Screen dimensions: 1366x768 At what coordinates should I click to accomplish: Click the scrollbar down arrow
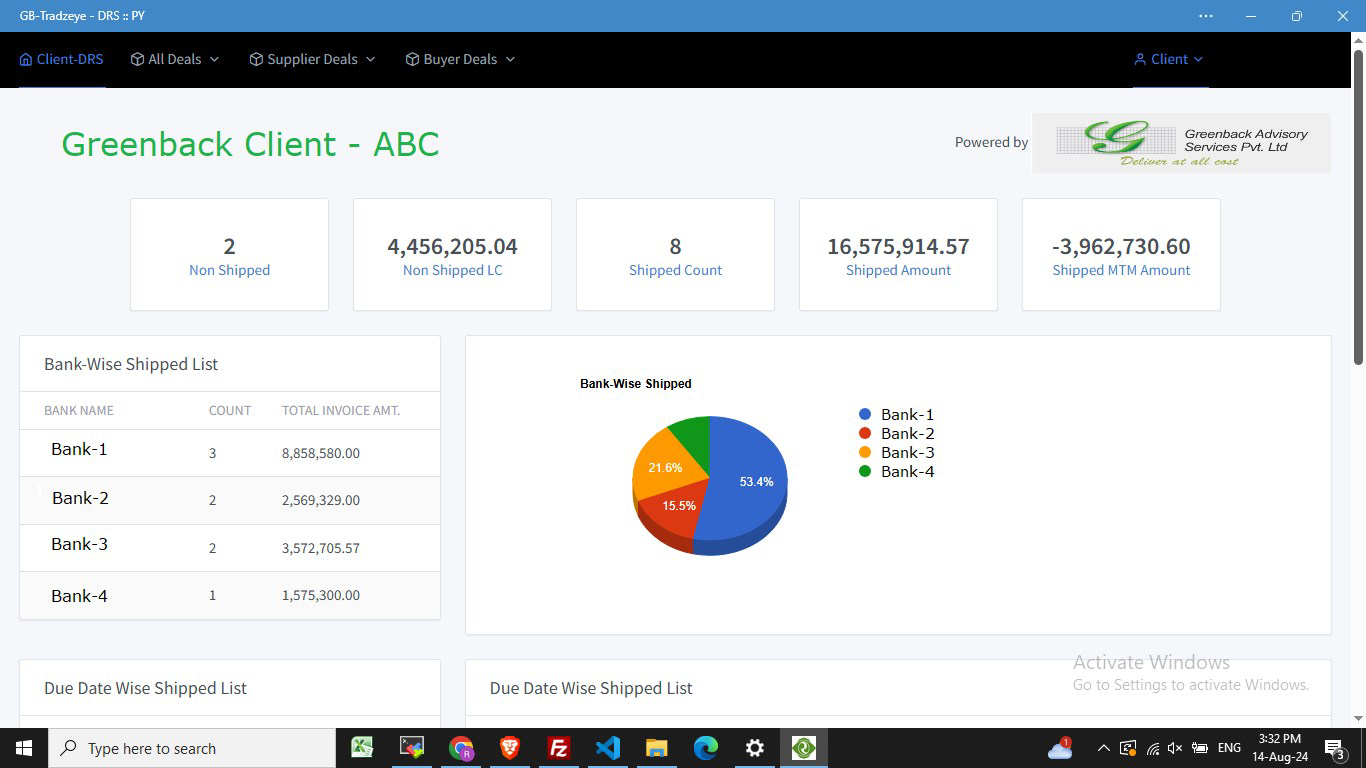click(1358, 718)
